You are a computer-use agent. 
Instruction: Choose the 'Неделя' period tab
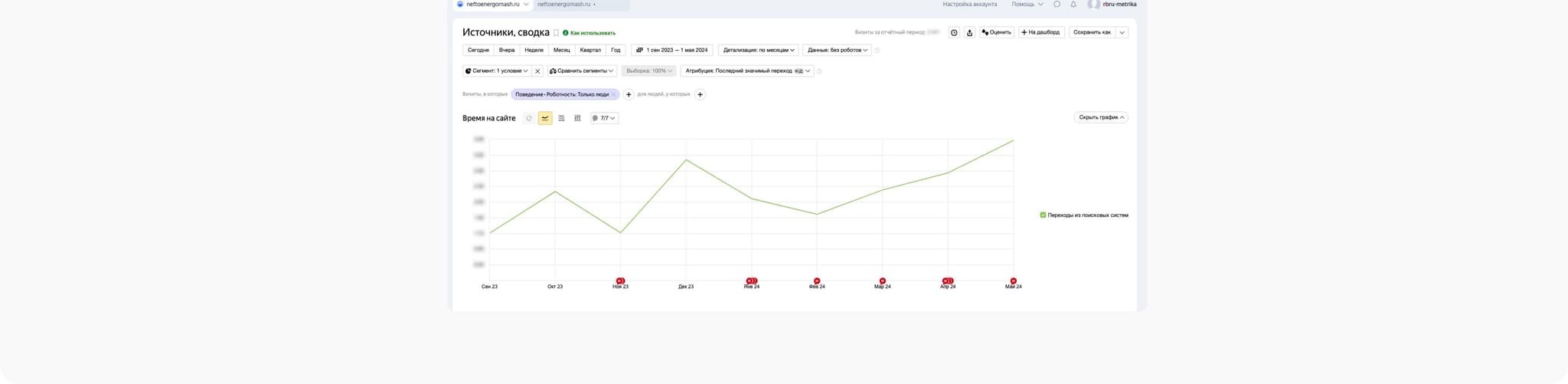[534, 51]
